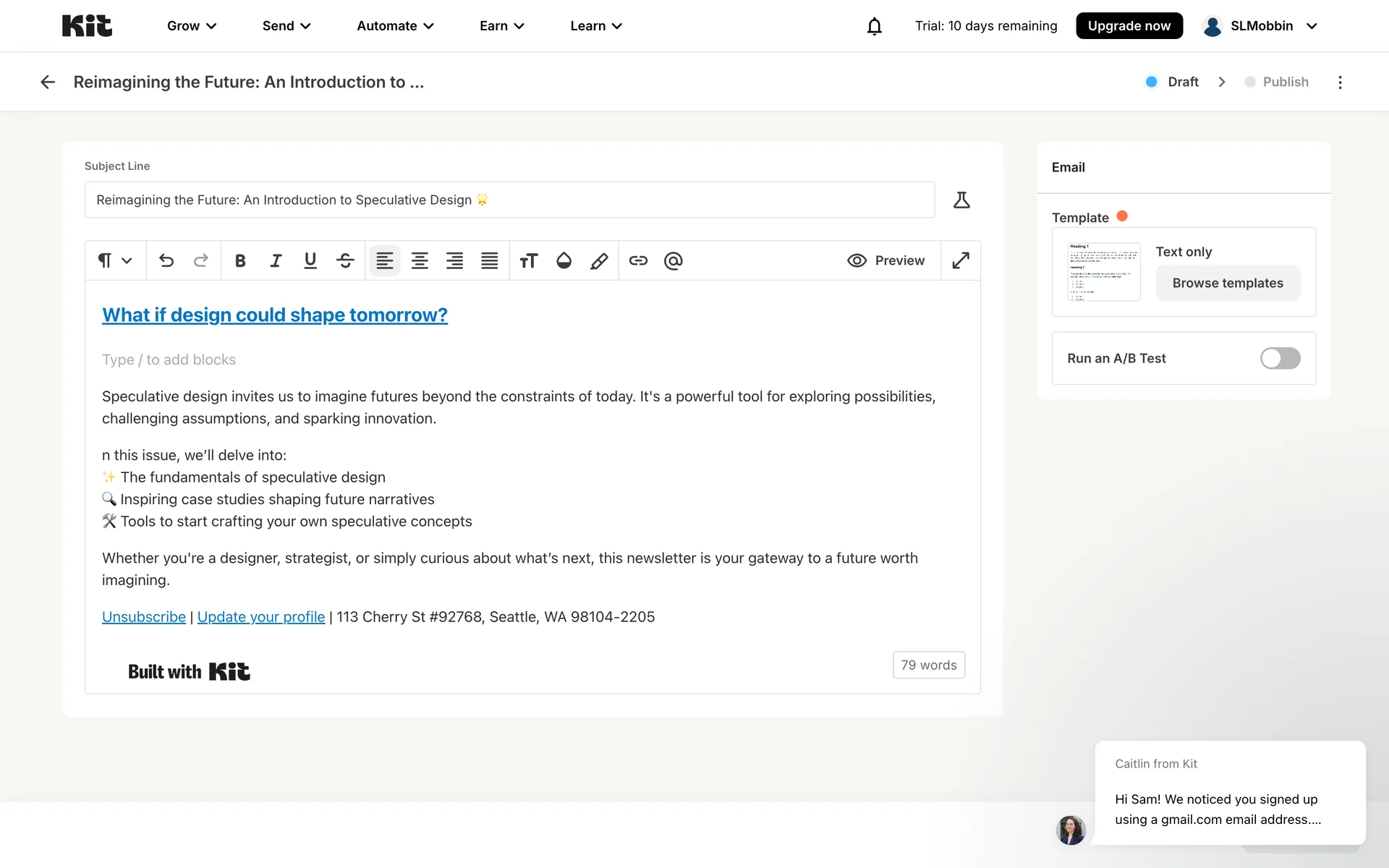Expand editor to fullscreen

(961, 260)
